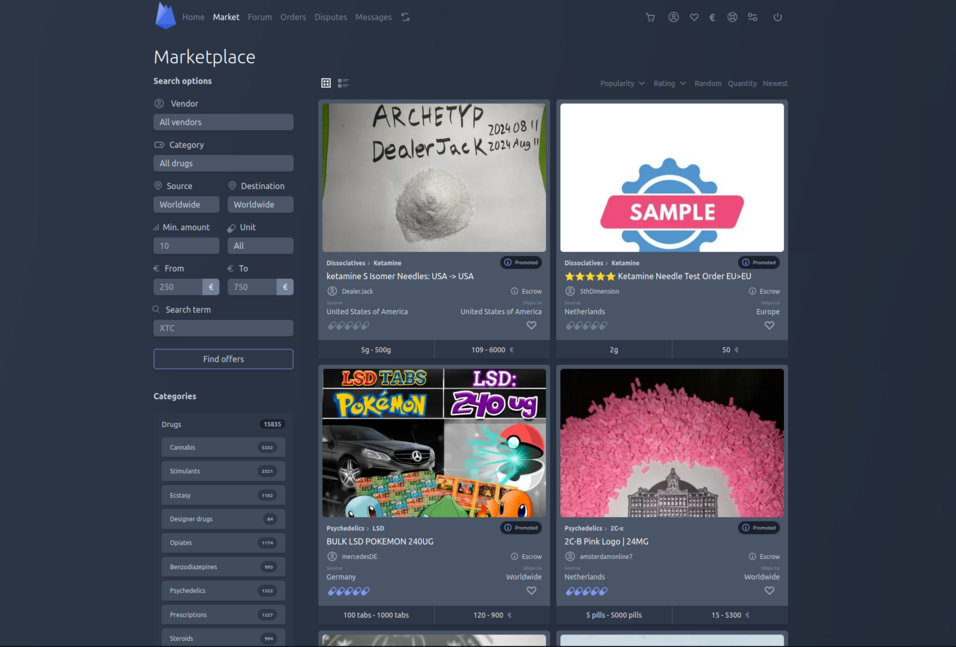956x647 pixels.
Task: Click Promoted badge on amsterdamonline7 listing
Action: [759, 528]
